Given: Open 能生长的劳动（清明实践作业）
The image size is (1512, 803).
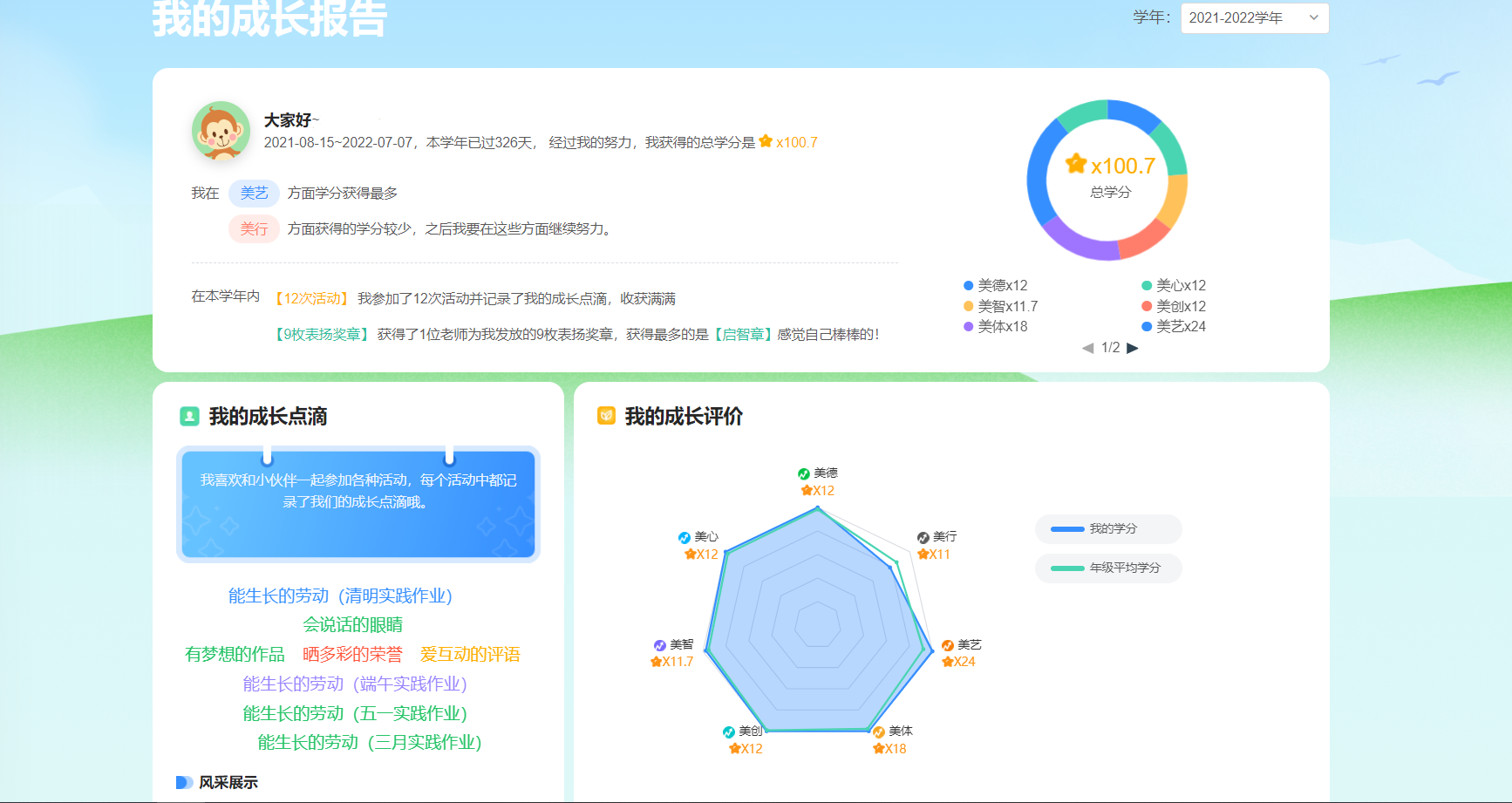Looking at the screenshot, I should (x=340, y=596).
